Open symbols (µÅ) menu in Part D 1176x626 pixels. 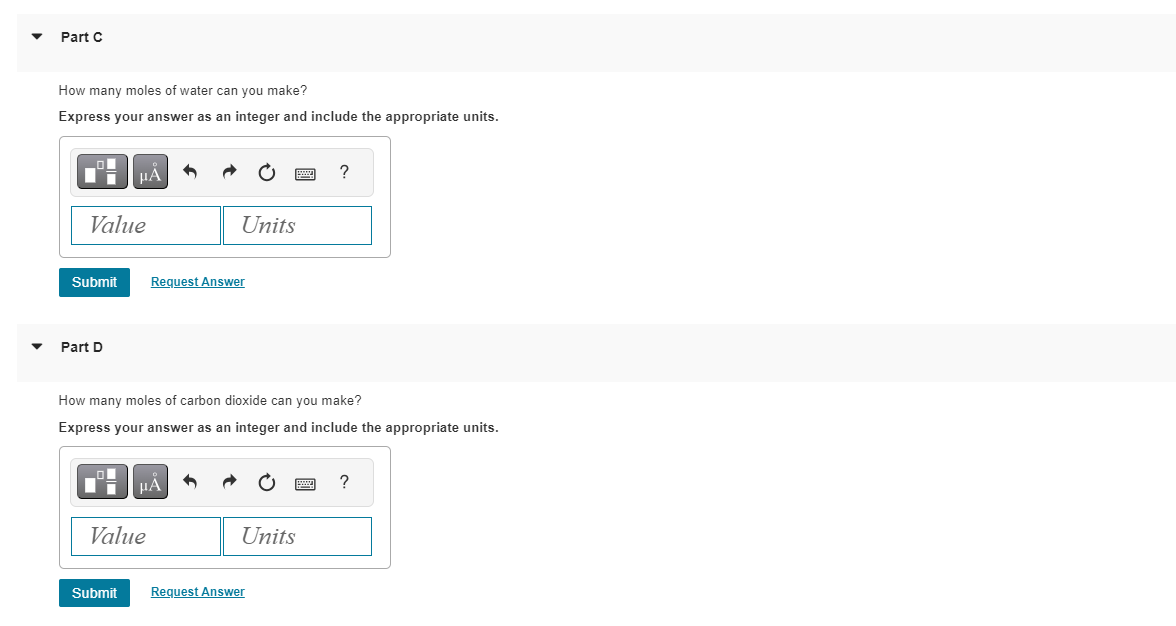[150, 483]
